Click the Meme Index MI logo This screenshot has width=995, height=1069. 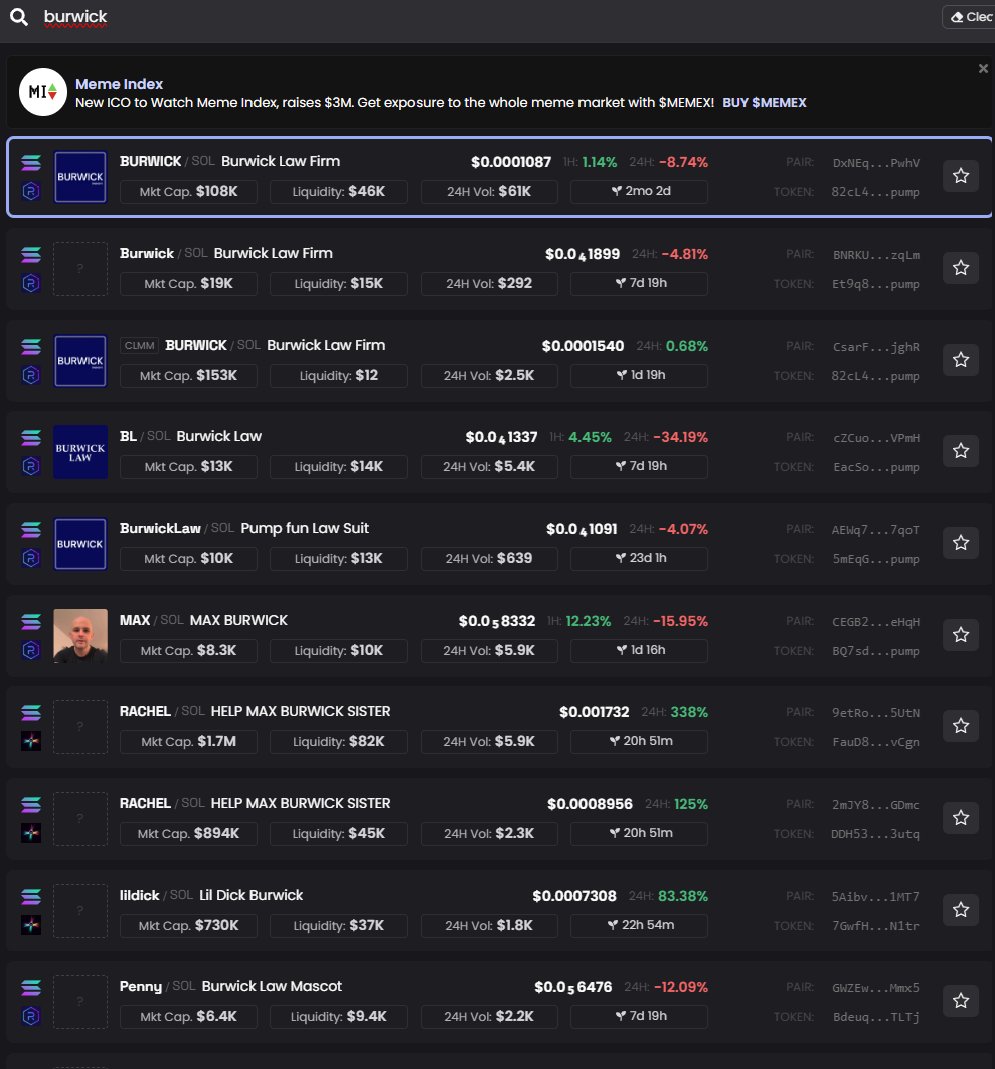click(43, 92)
